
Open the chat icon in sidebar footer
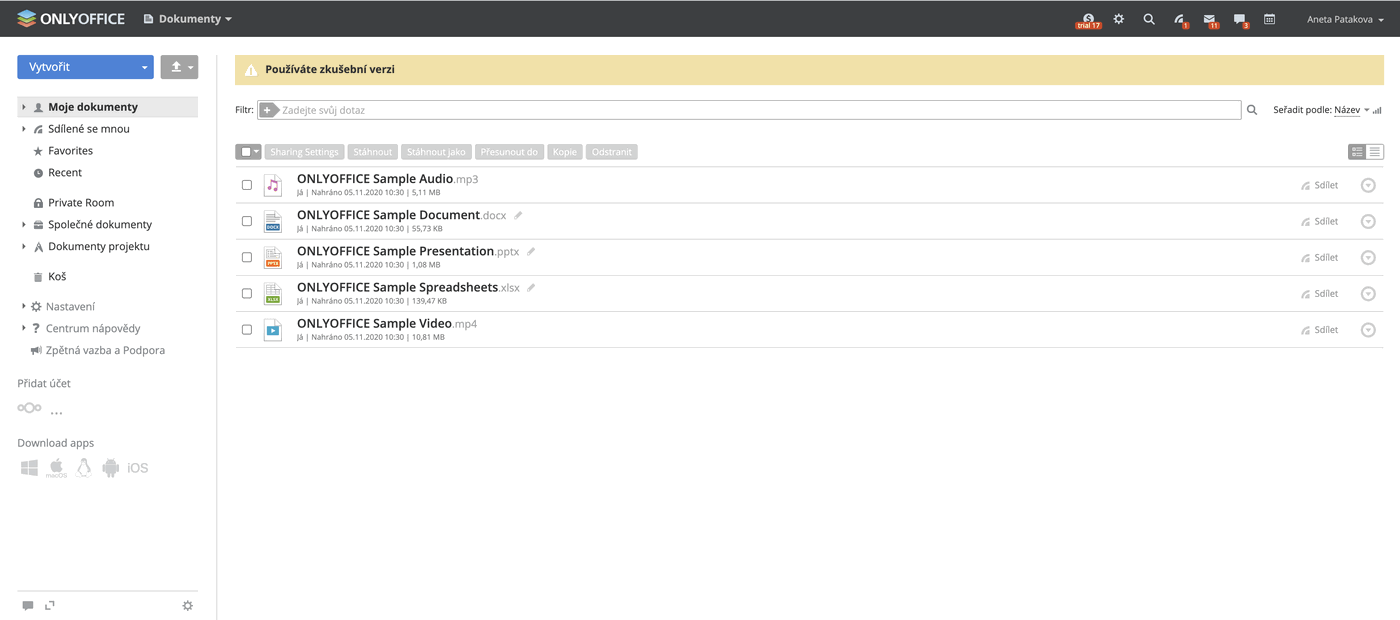click(x=28, y=606)
